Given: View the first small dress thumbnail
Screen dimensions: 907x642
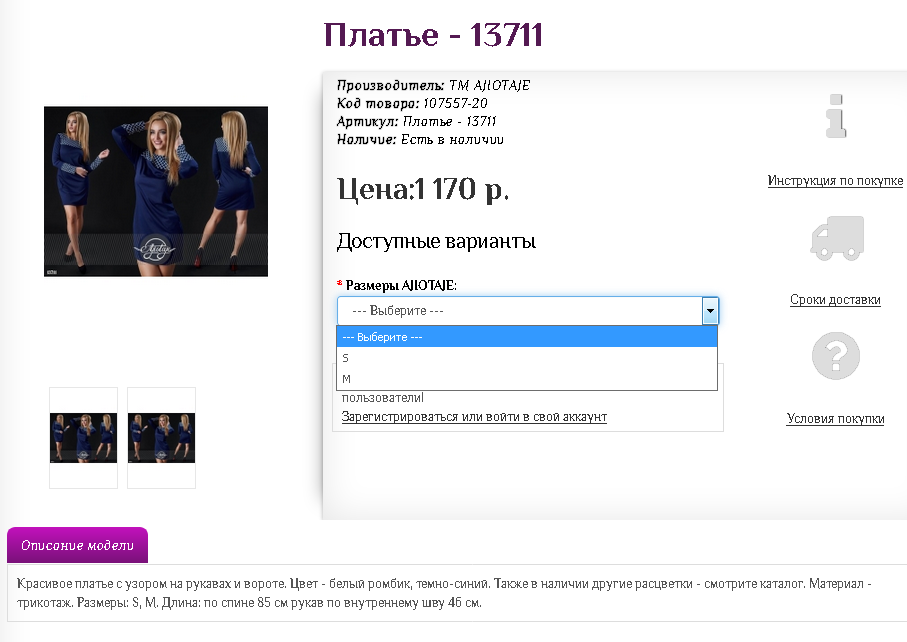Looking at the screenshot, I should pos(83,438).
